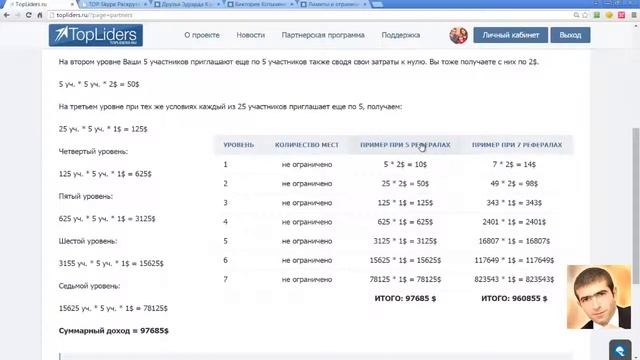The image size is (640, 360).
Task: Click the green extension icon in toolbar
Action: point(597,15)
